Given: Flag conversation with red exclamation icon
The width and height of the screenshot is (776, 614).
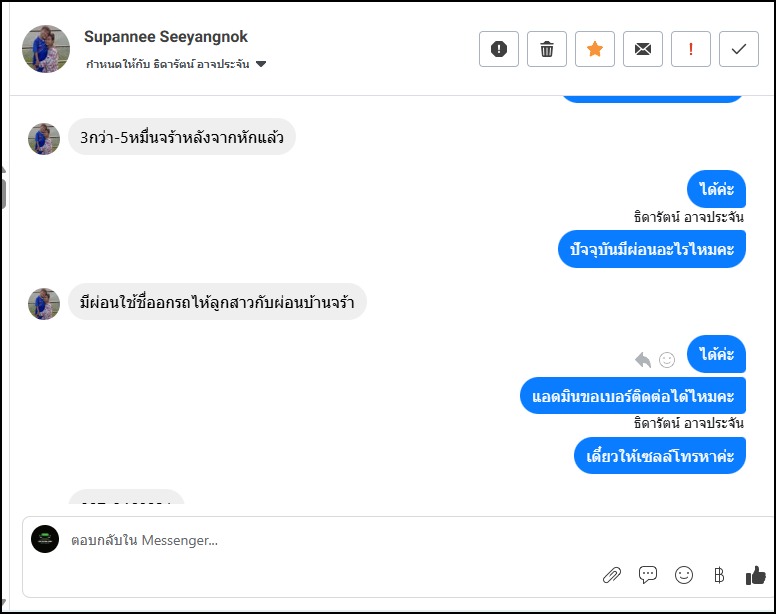Looking at the screenshot, I should tap(691, 49).
